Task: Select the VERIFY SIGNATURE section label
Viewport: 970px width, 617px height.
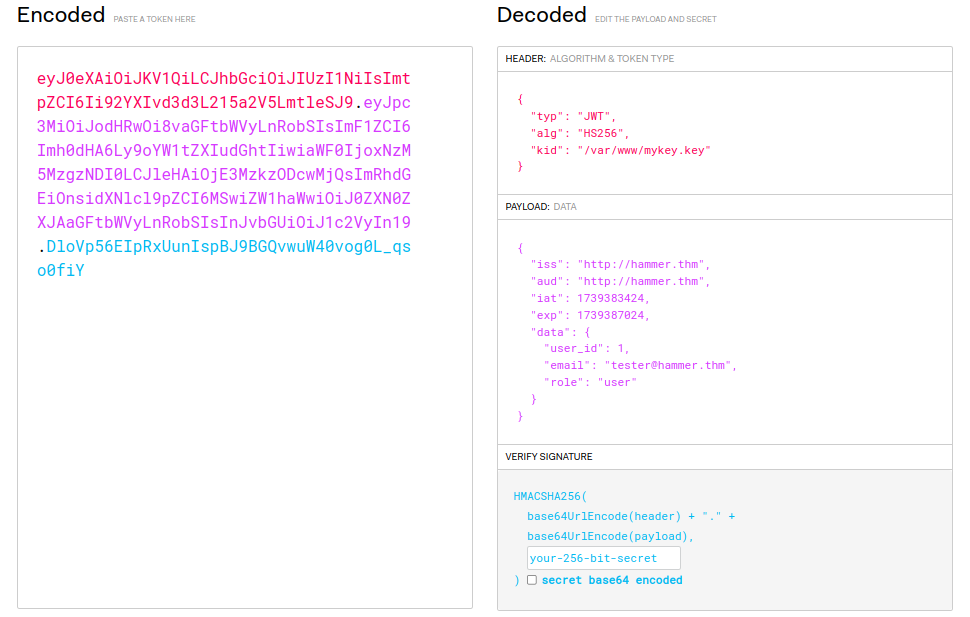Action: tap(549, 457)
